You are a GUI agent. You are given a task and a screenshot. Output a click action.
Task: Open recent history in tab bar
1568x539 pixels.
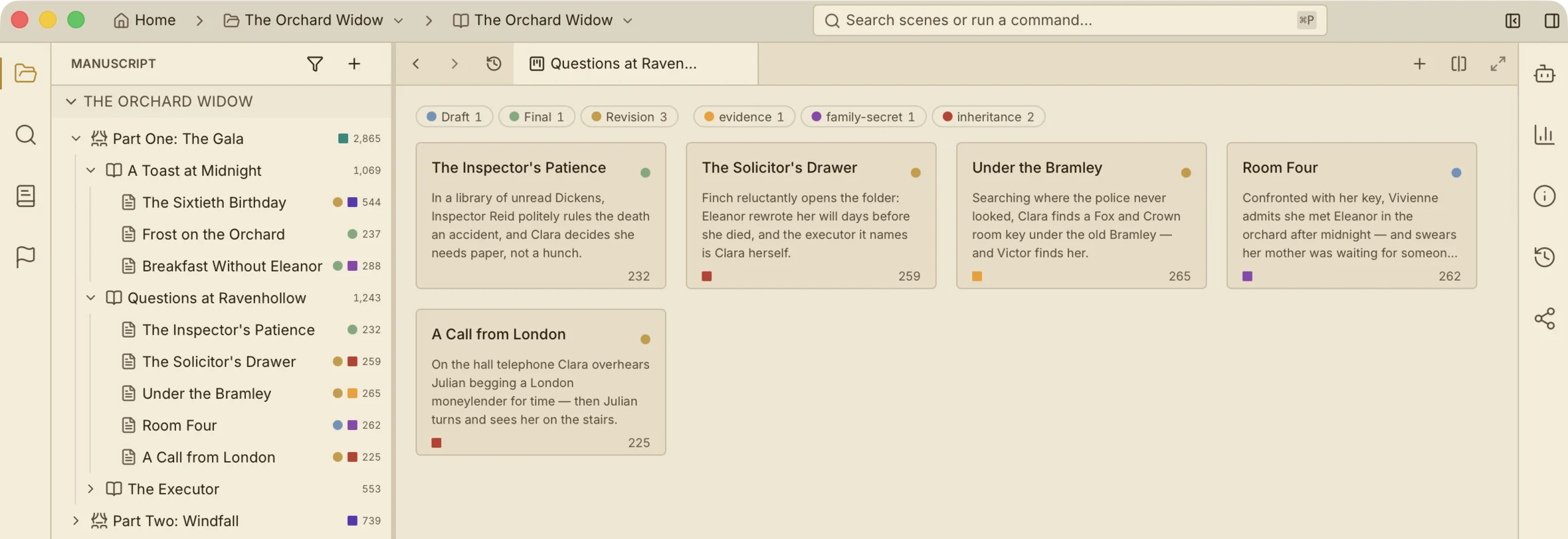coord(494,64)
